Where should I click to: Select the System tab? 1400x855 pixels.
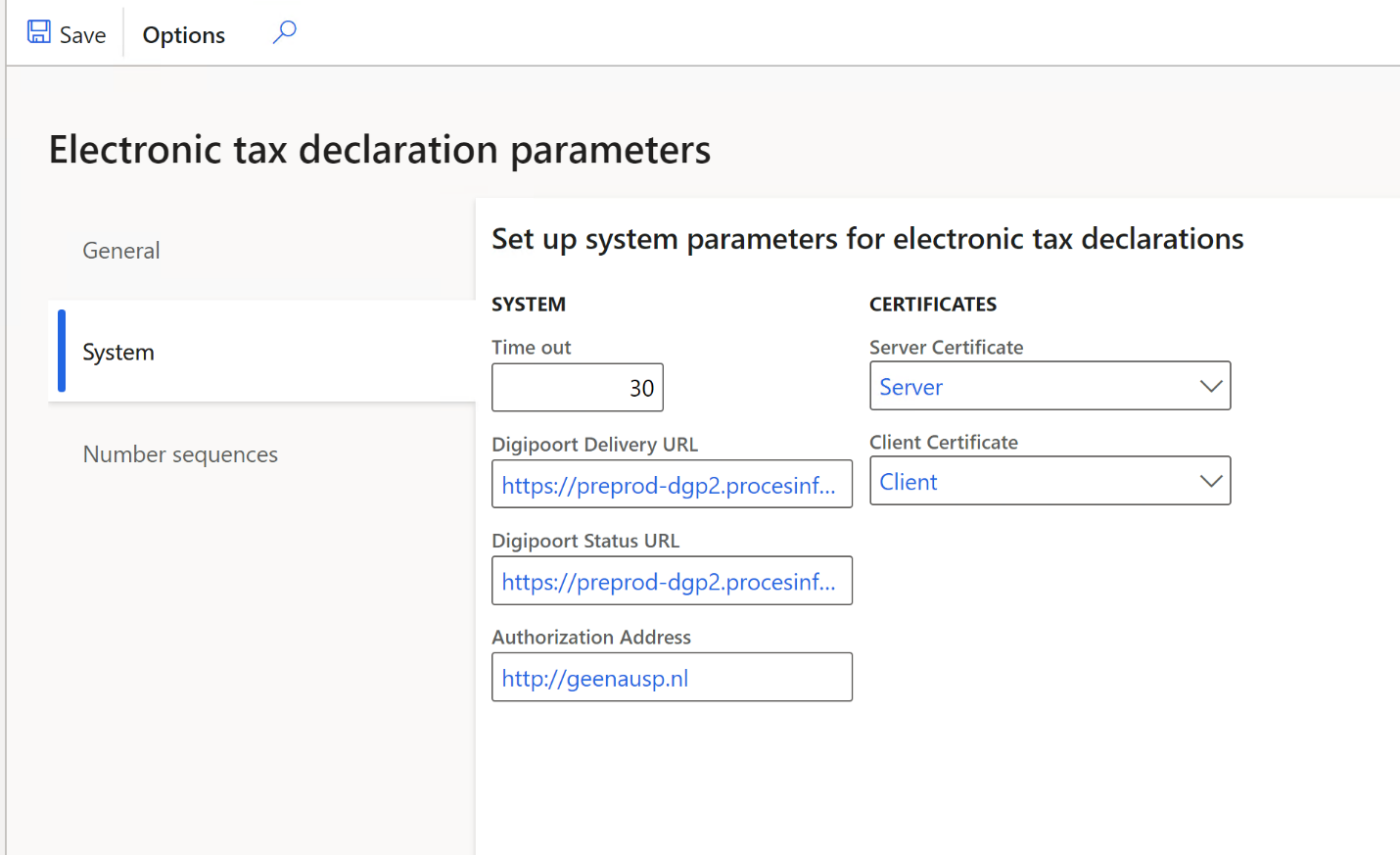[118, 352]
